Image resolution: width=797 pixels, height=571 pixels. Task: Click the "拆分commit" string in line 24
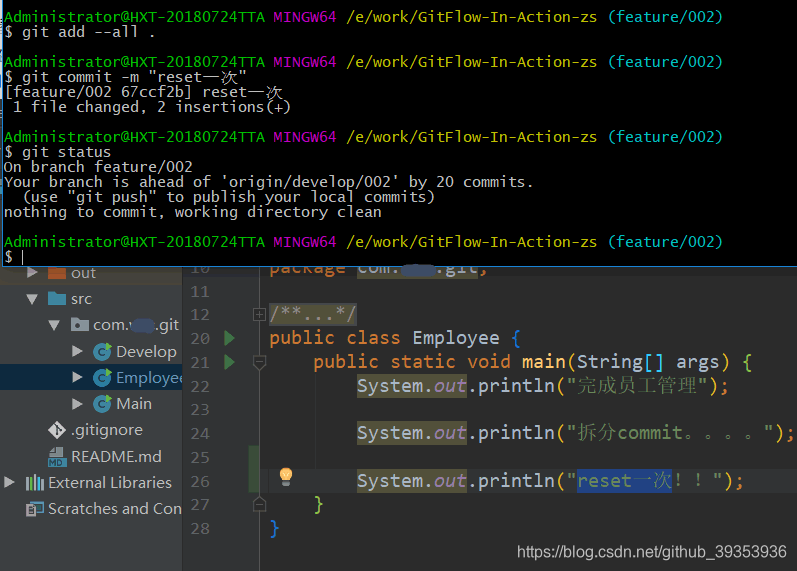pos(630,433)
